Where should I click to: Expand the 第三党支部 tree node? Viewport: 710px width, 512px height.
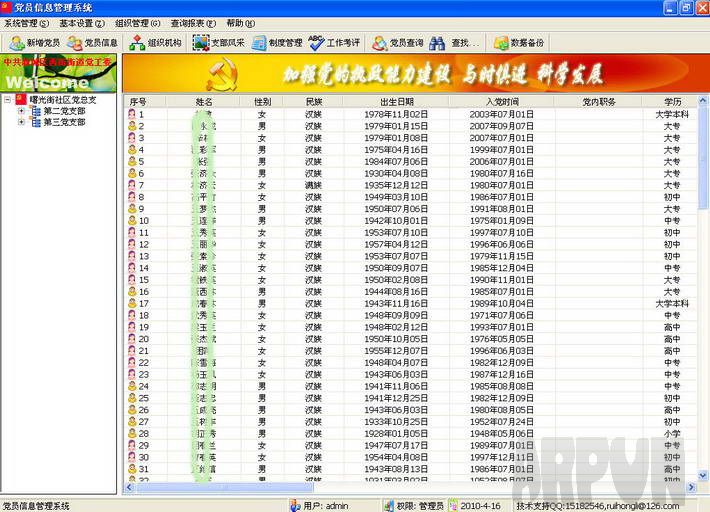click(x=22, y=122)
